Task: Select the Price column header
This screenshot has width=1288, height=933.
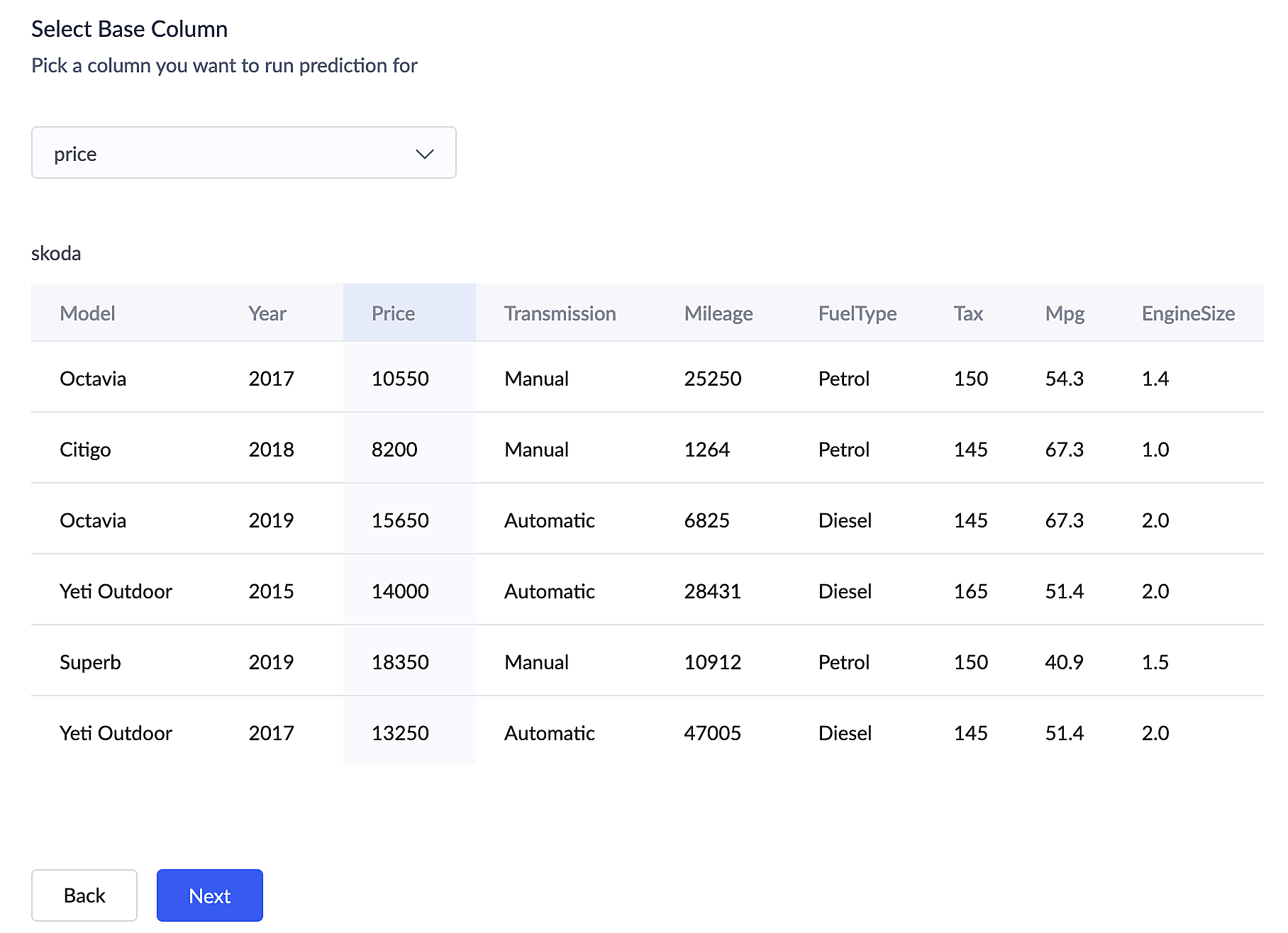Action: click(394, 313)
